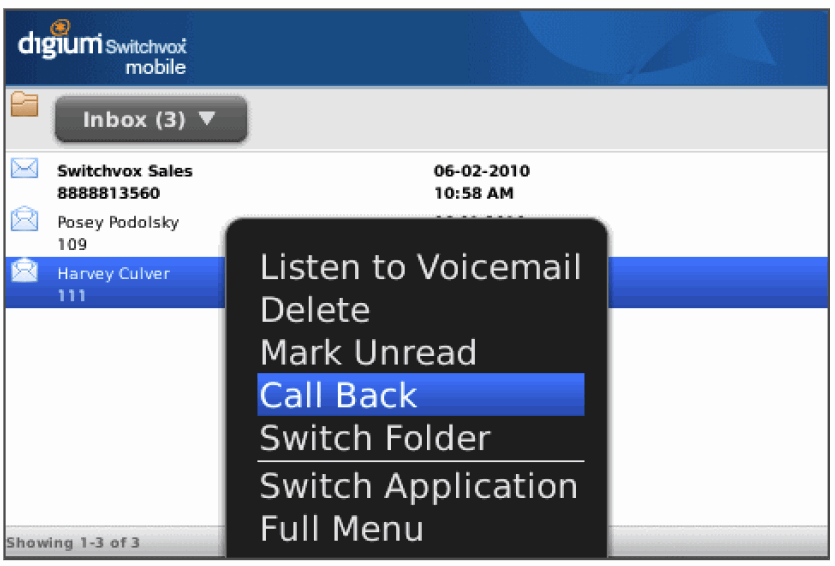Click the date 06-02-2010
The width and height of the screenshot is (835, 566).
pyautogui.click(x=482, y=171)
